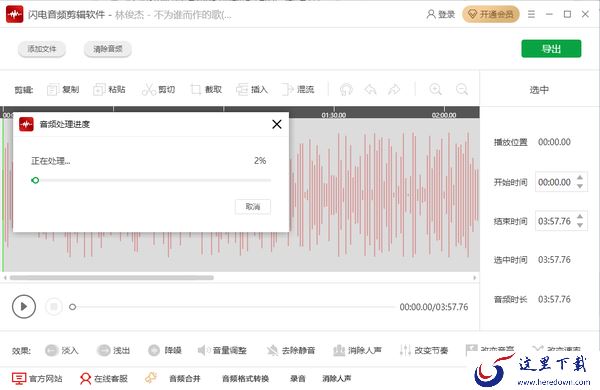
Task: Click the flag icon effect beside 改变节奏
Action: 471,349
